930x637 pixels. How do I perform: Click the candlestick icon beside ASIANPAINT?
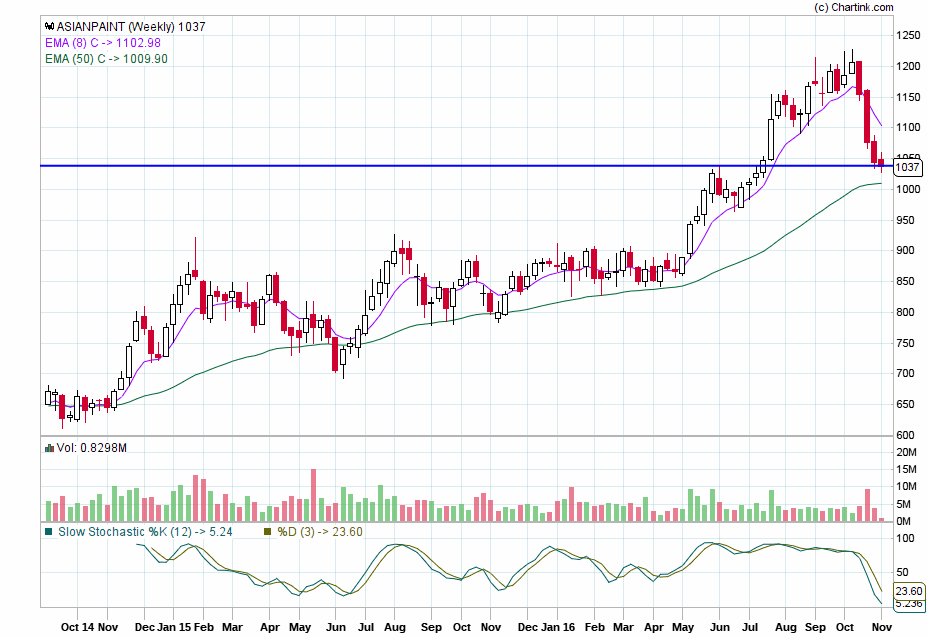pyautogui.click(x=50, y=27)
